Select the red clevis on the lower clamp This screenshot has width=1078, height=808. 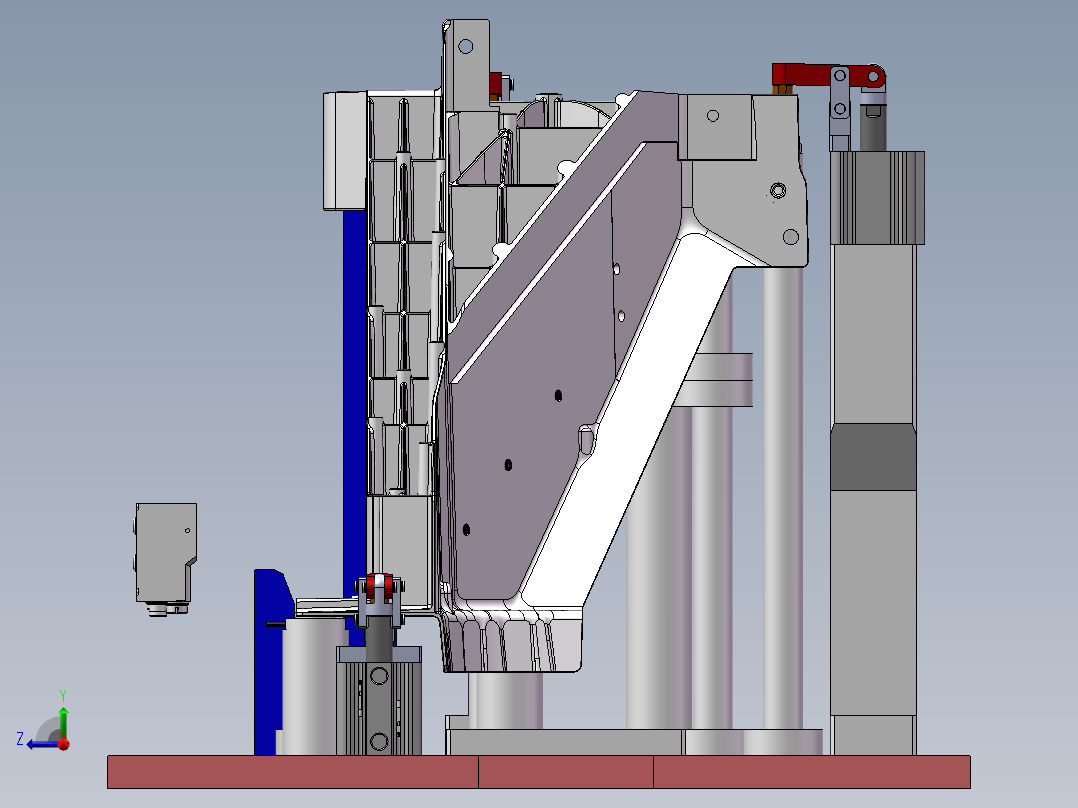(x=380, y=585)
